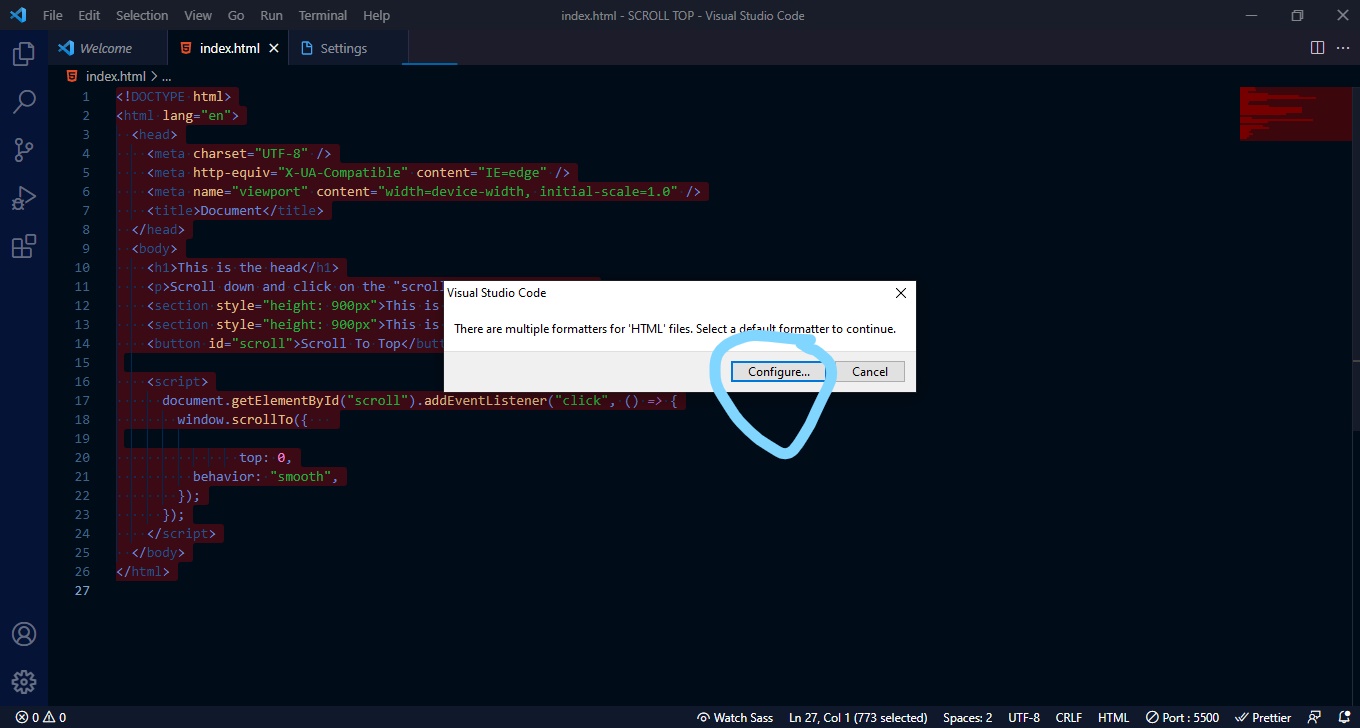
Task: Click the Prettier status bar item
Action: pyautogui.click(x=1263, y=717)
